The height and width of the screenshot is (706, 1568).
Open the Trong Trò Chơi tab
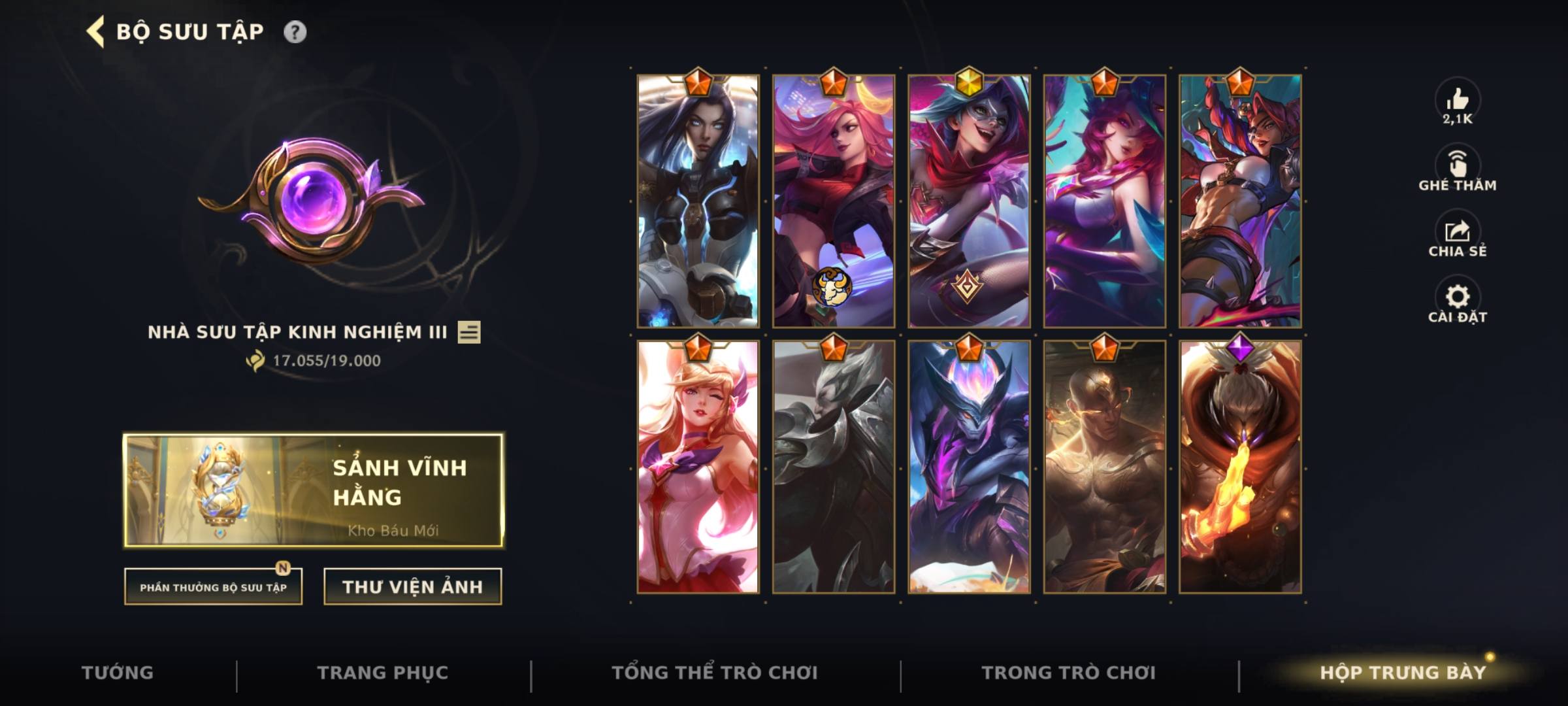[x=1069, y=673]
